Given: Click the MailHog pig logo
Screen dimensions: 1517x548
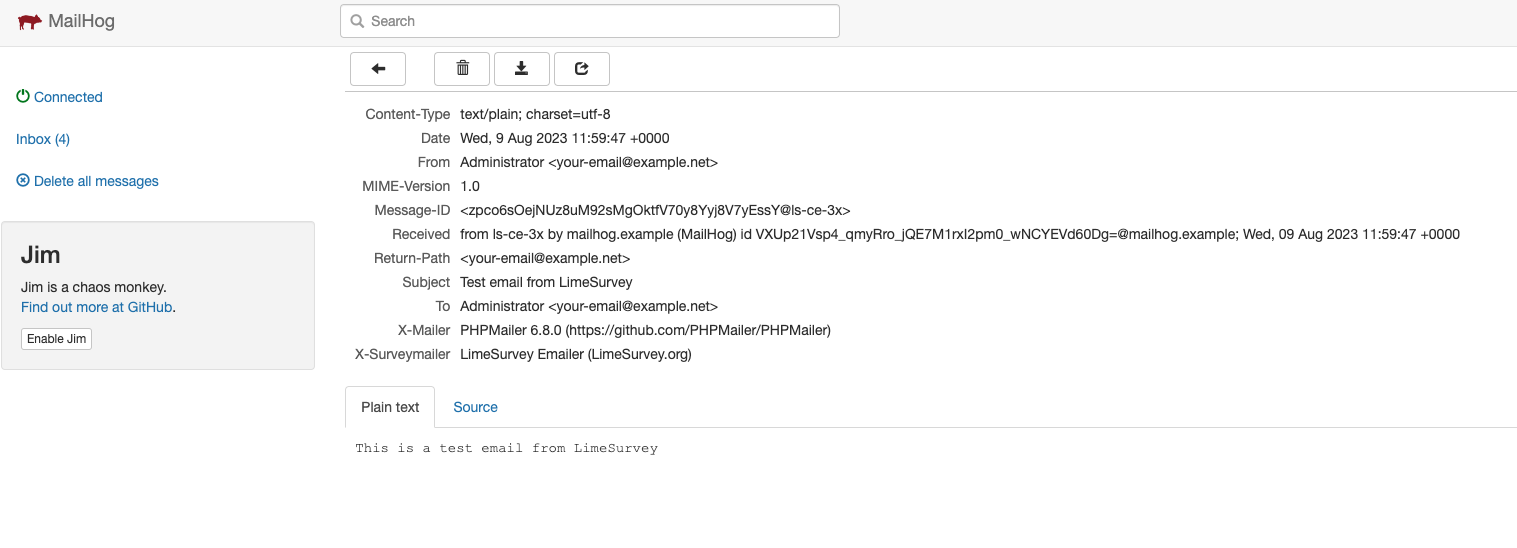Looking at the screenshot, I should pos(30,21).
